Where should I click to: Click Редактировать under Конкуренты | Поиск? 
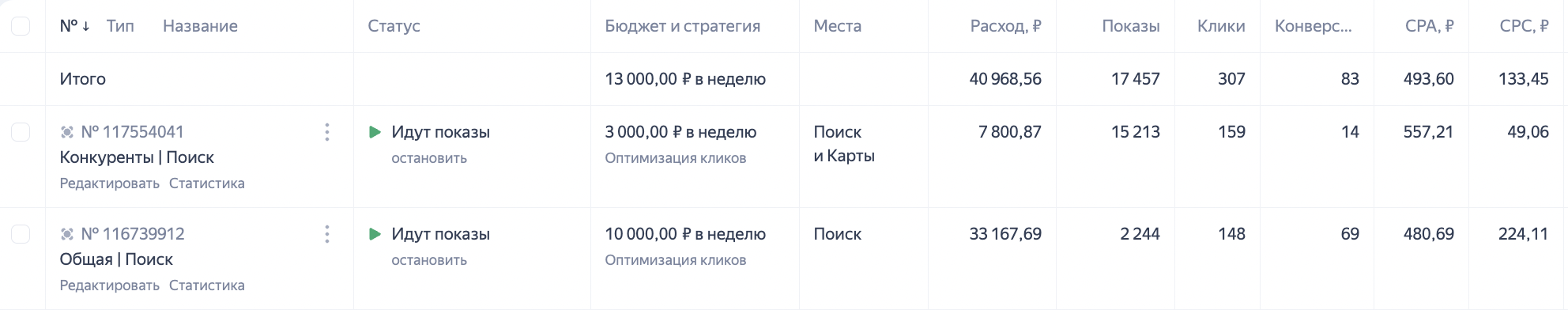pos(110,183)
